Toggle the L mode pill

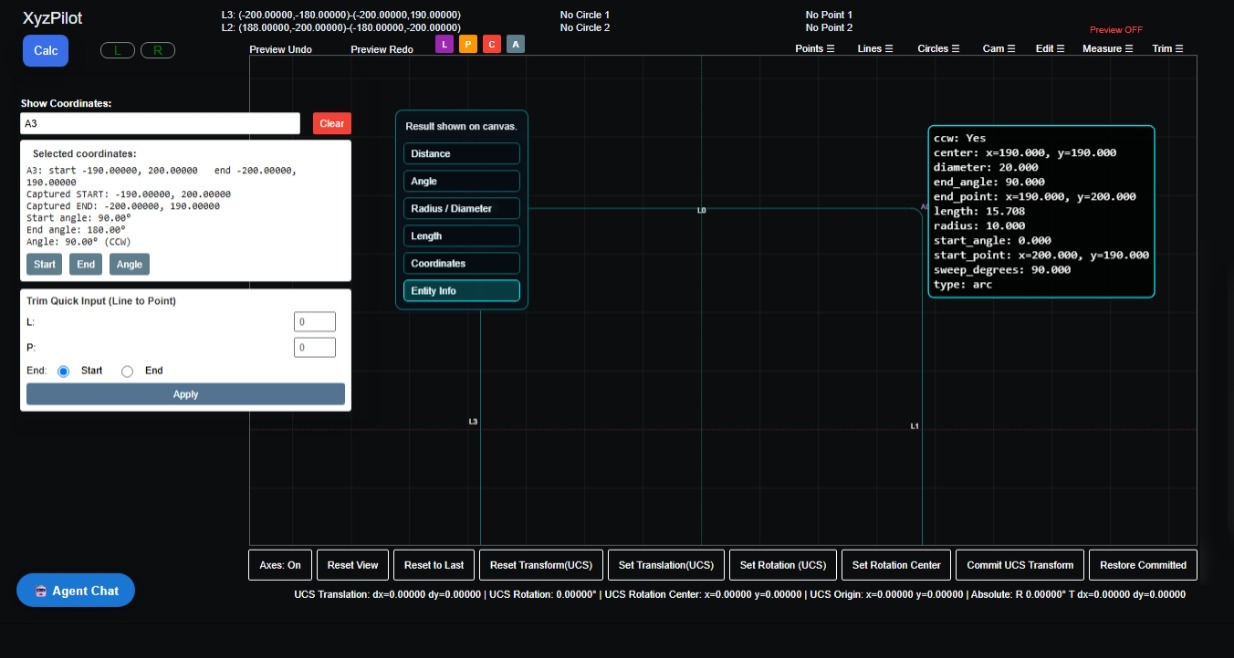tap(118, 50)
